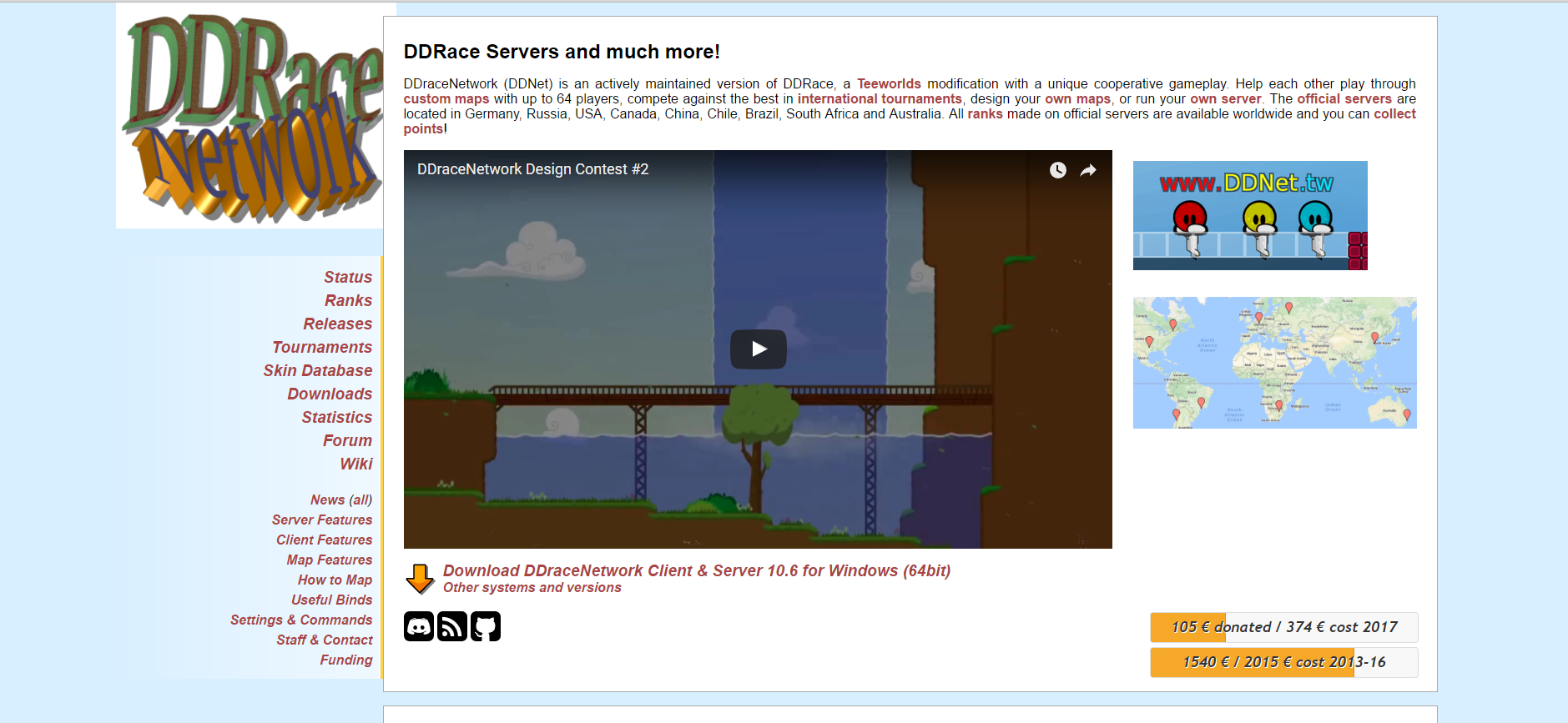
Task: Follow the international tournaments link
Action: coord(880,98)
